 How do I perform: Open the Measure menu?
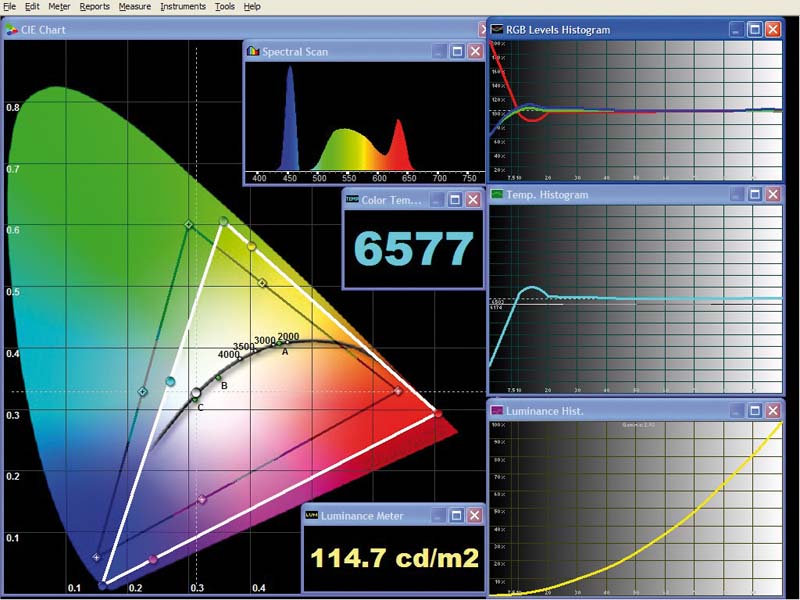(x=135, y=7)
